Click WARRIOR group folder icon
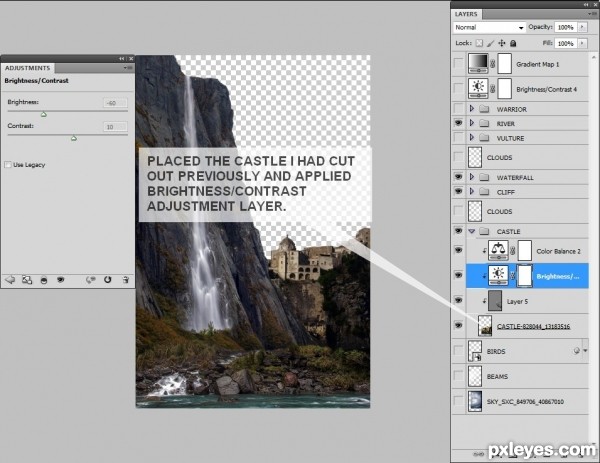Screen dimensions: 600x463 coord(484,109)
